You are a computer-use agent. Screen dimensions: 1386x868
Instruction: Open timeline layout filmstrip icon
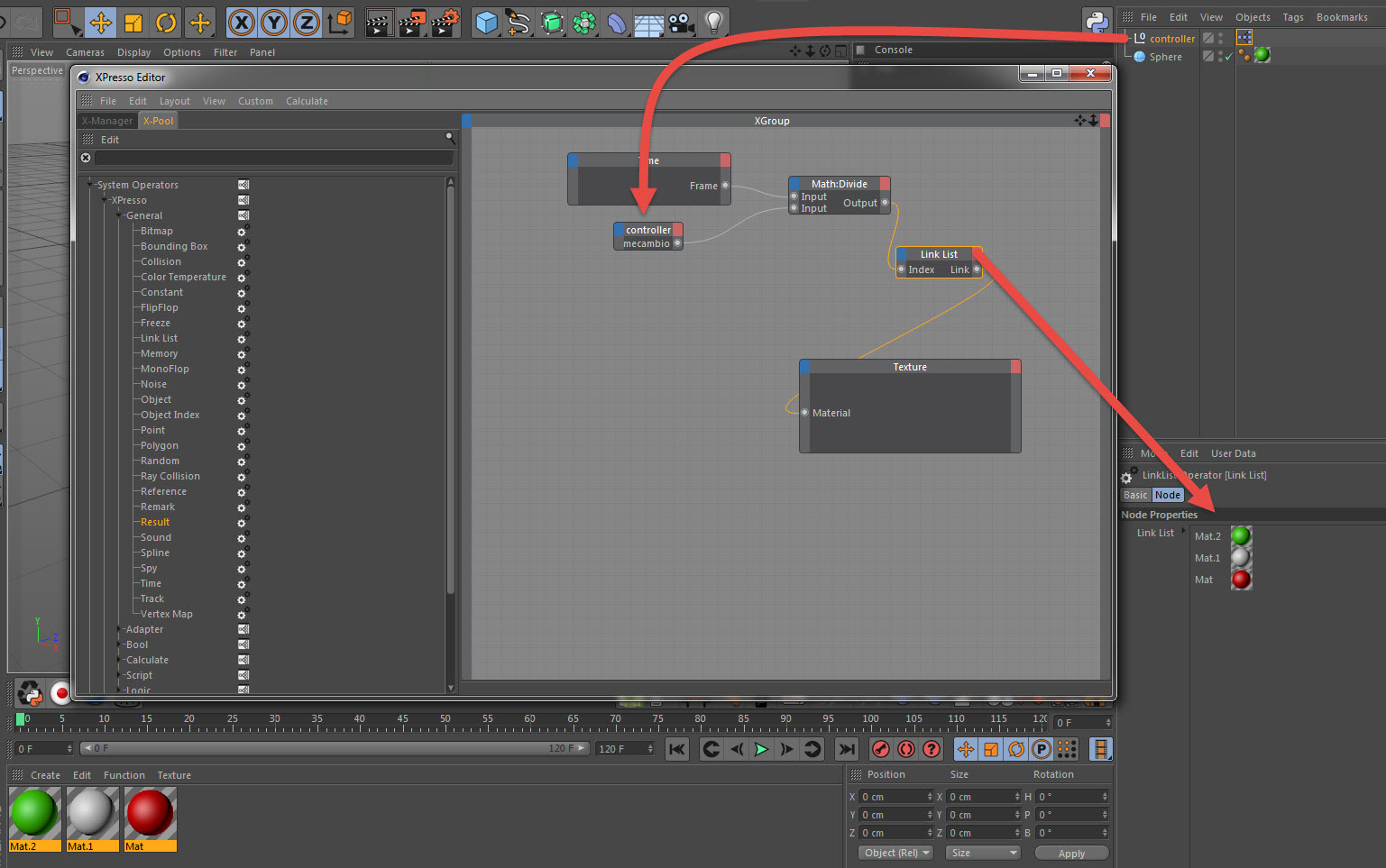1100,749
